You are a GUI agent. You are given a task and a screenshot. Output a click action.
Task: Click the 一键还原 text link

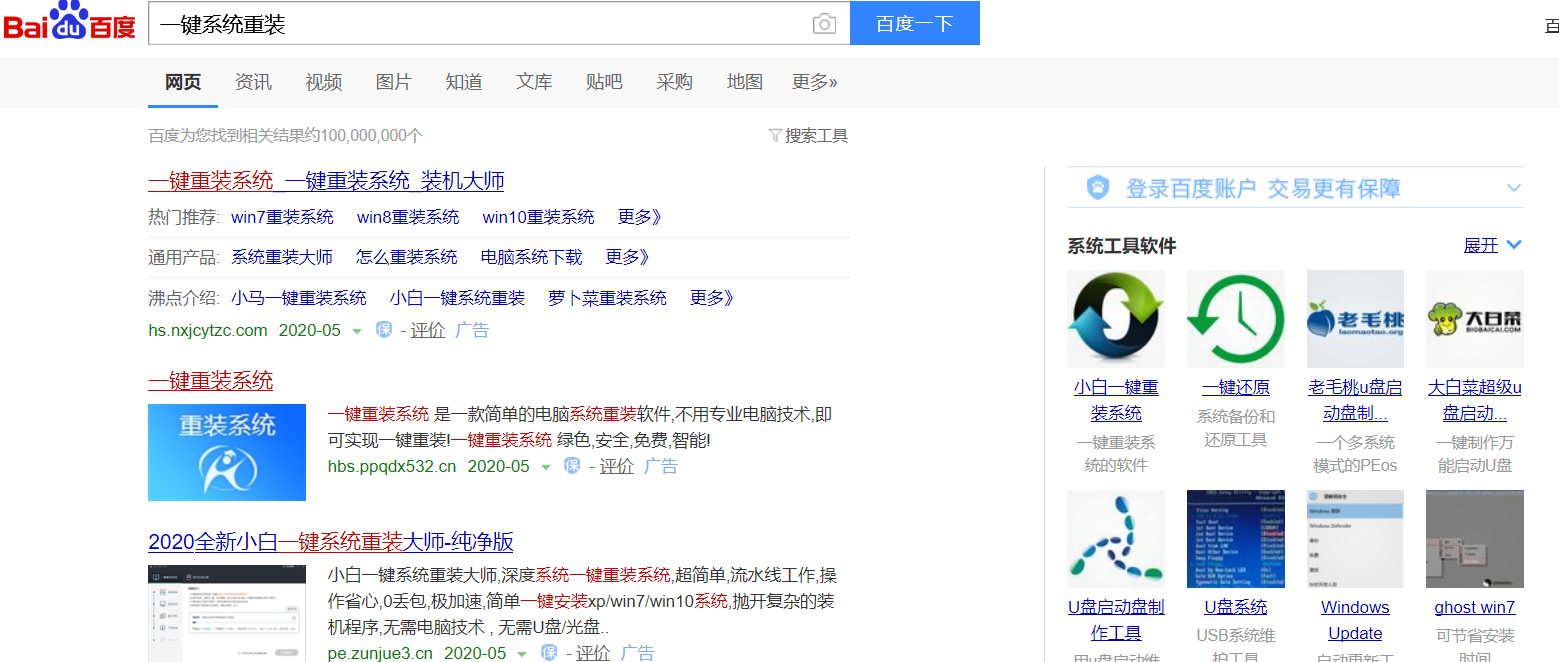(1236, 387)
